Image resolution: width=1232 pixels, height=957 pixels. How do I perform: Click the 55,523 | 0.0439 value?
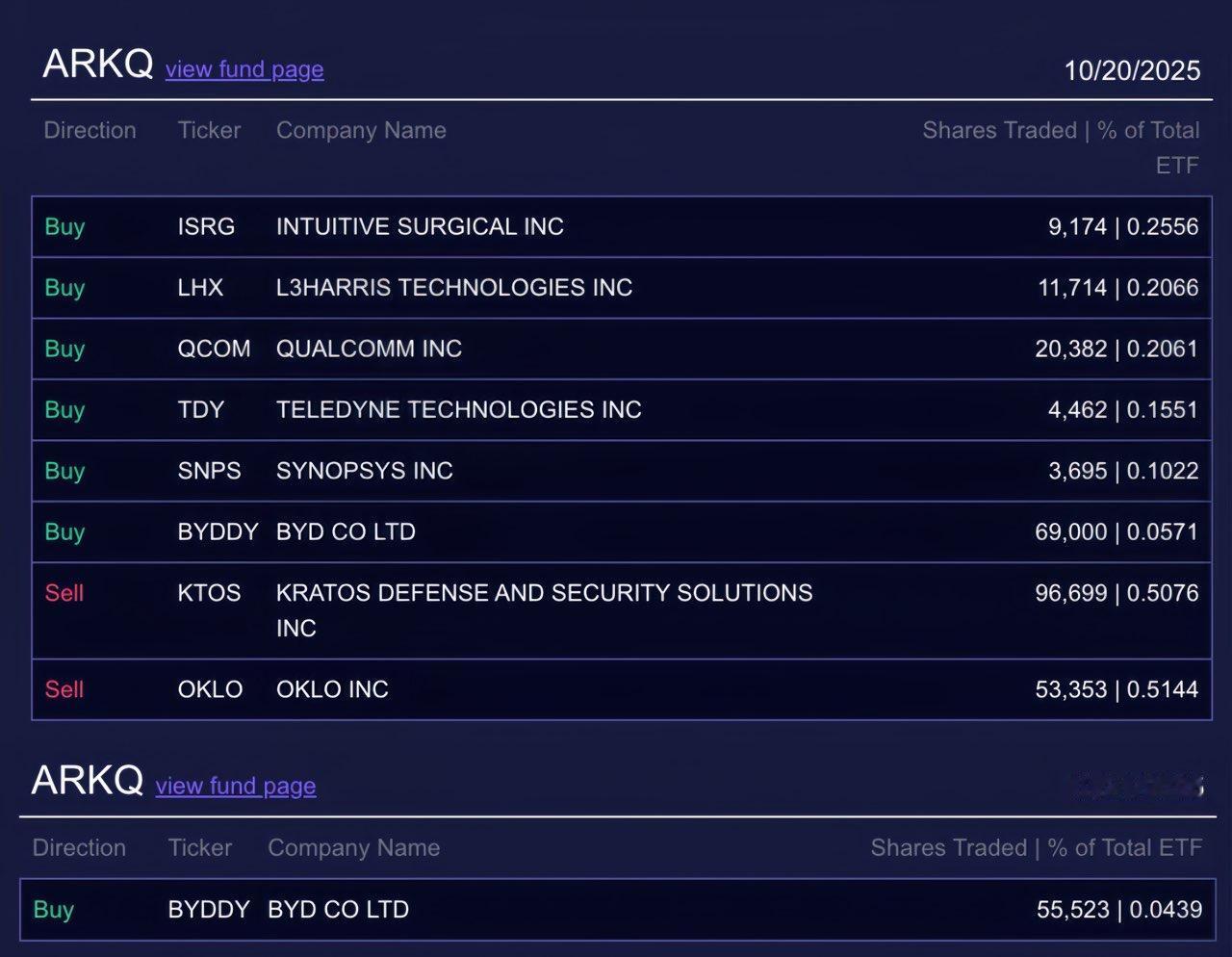pos(1119,909)
